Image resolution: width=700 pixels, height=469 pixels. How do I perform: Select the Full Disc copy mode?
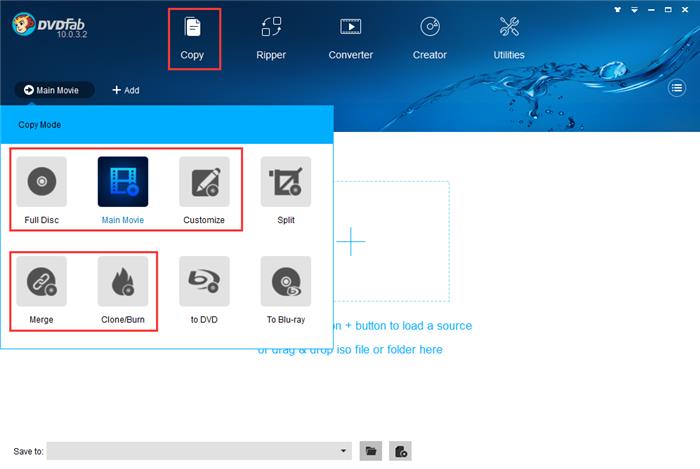[42, 182]
